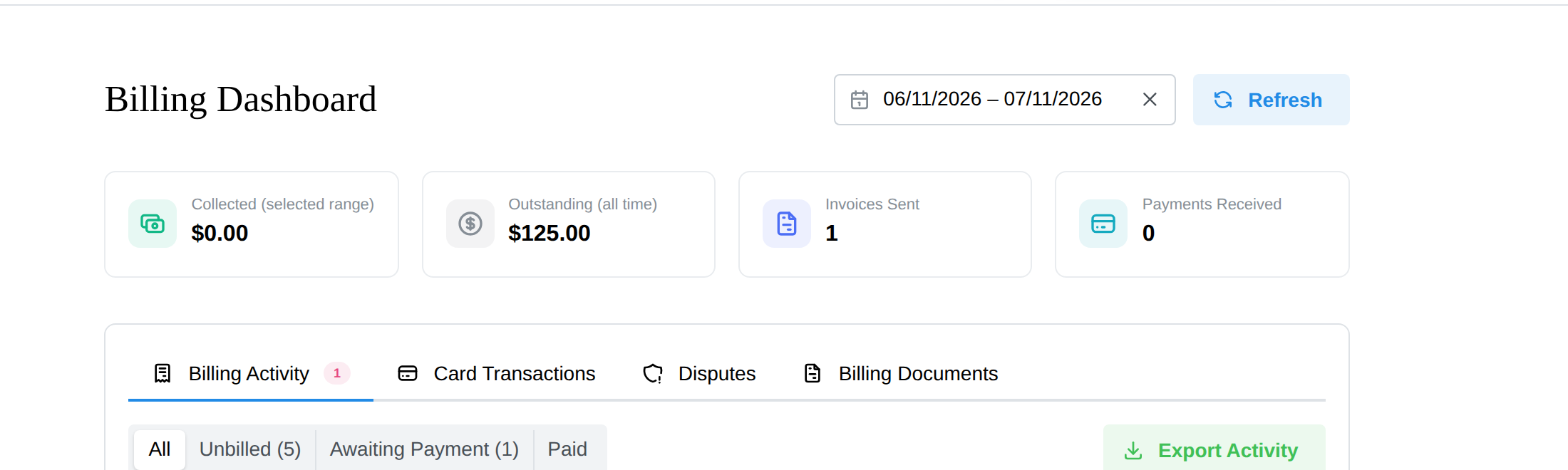Click the Invoices Sent count of 1
The height and width of the screenshot is (470, 1568).
831,233
